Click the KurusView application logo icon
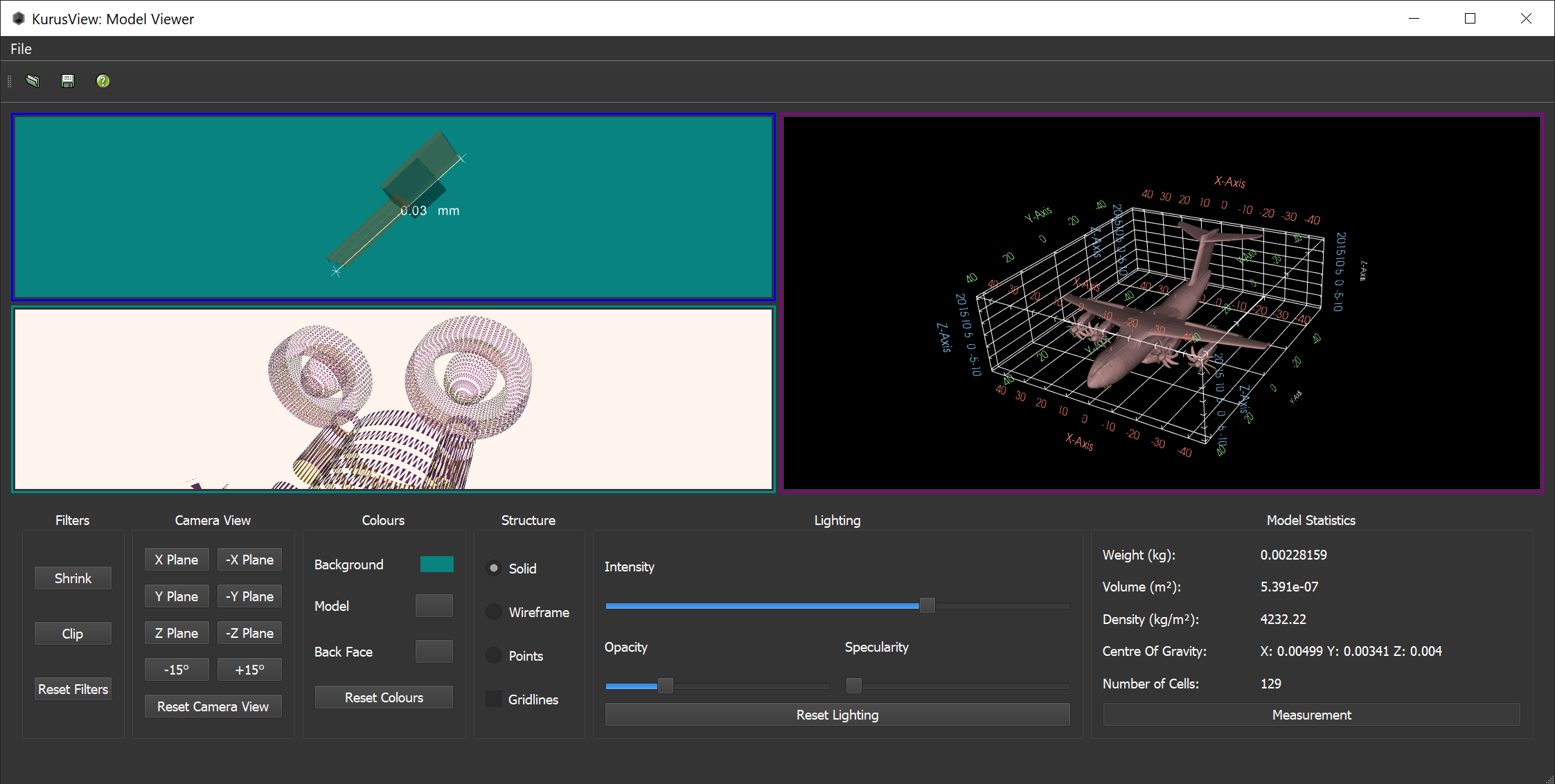1555x784 pixels. [19, 19]
